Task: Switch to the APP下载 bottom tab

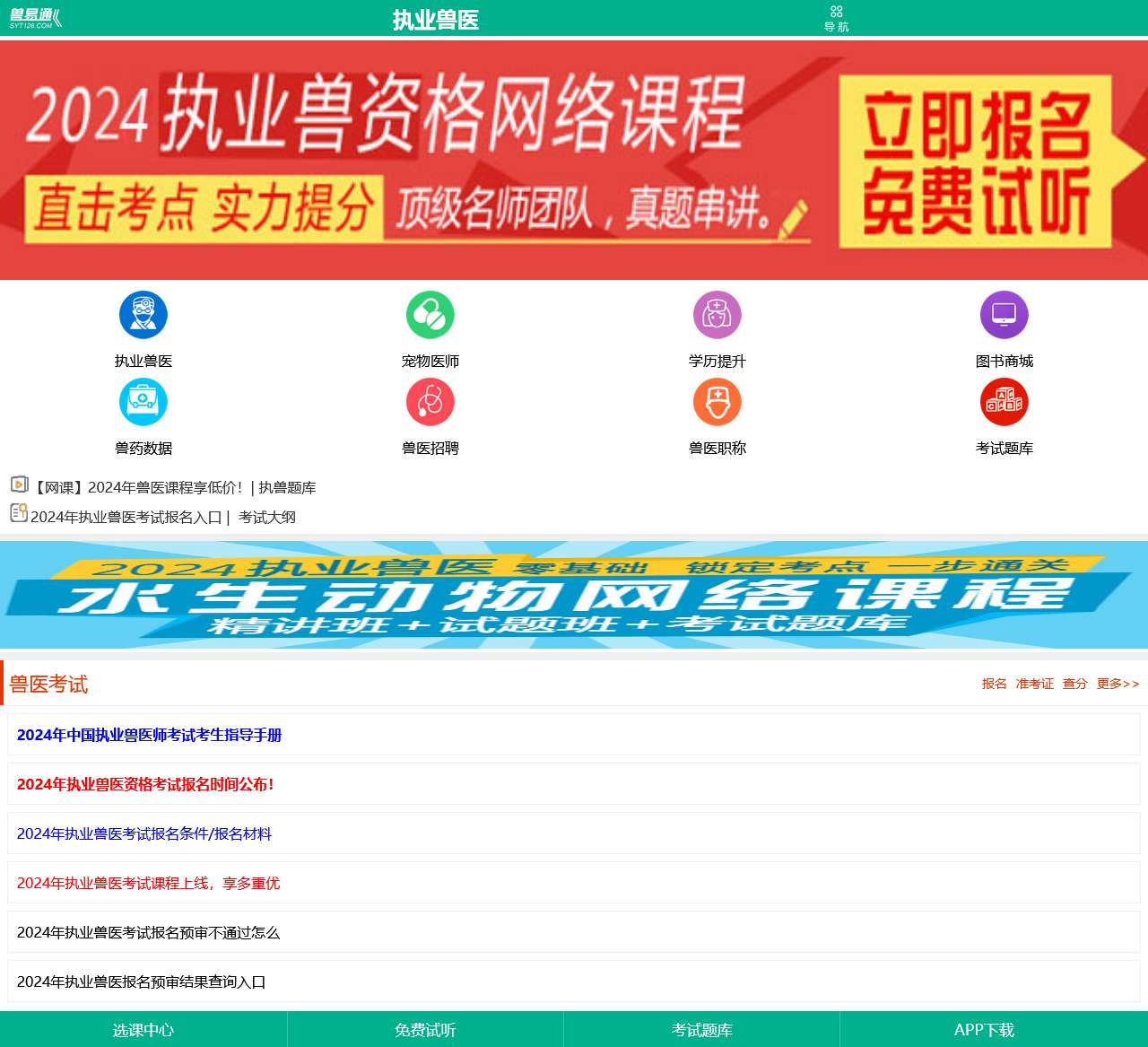Action: [x=985, y=1030]
